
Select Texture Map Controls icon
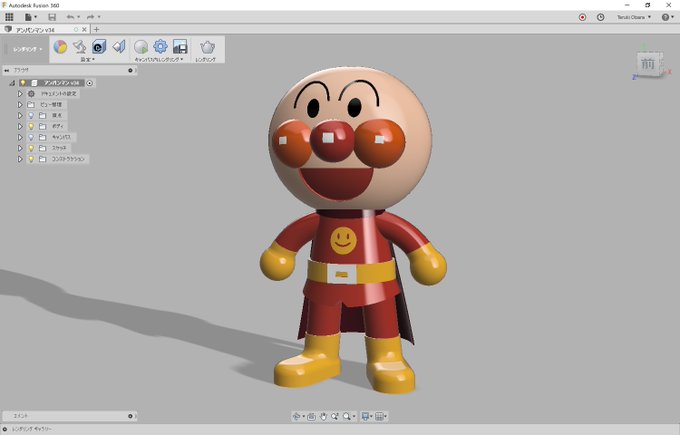(x=118, y=47)
